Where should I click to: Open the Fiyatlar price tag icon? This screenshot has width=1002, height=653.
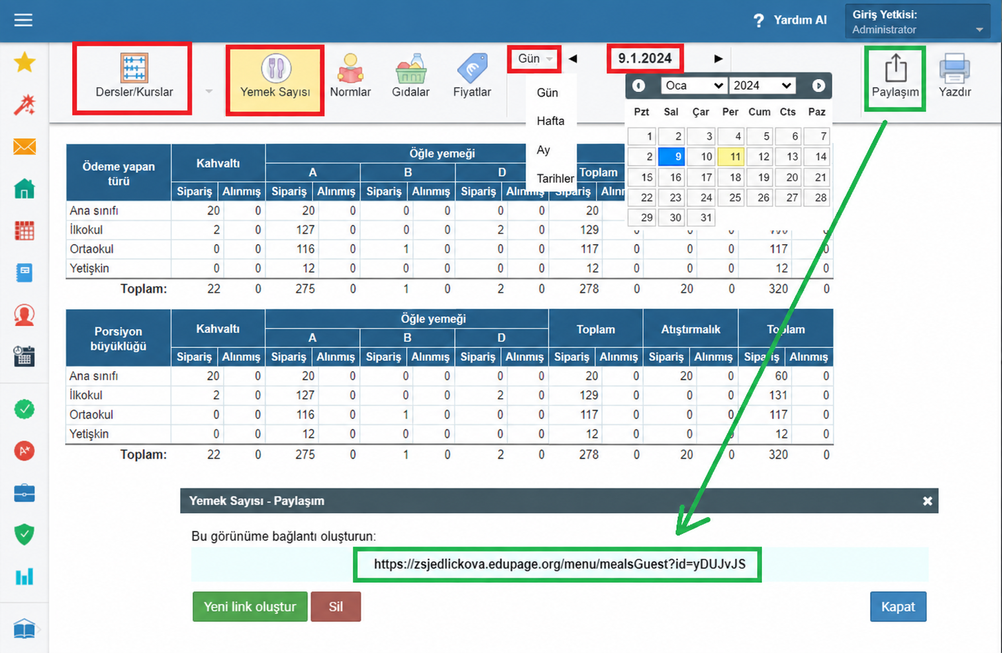pos(472,68)
